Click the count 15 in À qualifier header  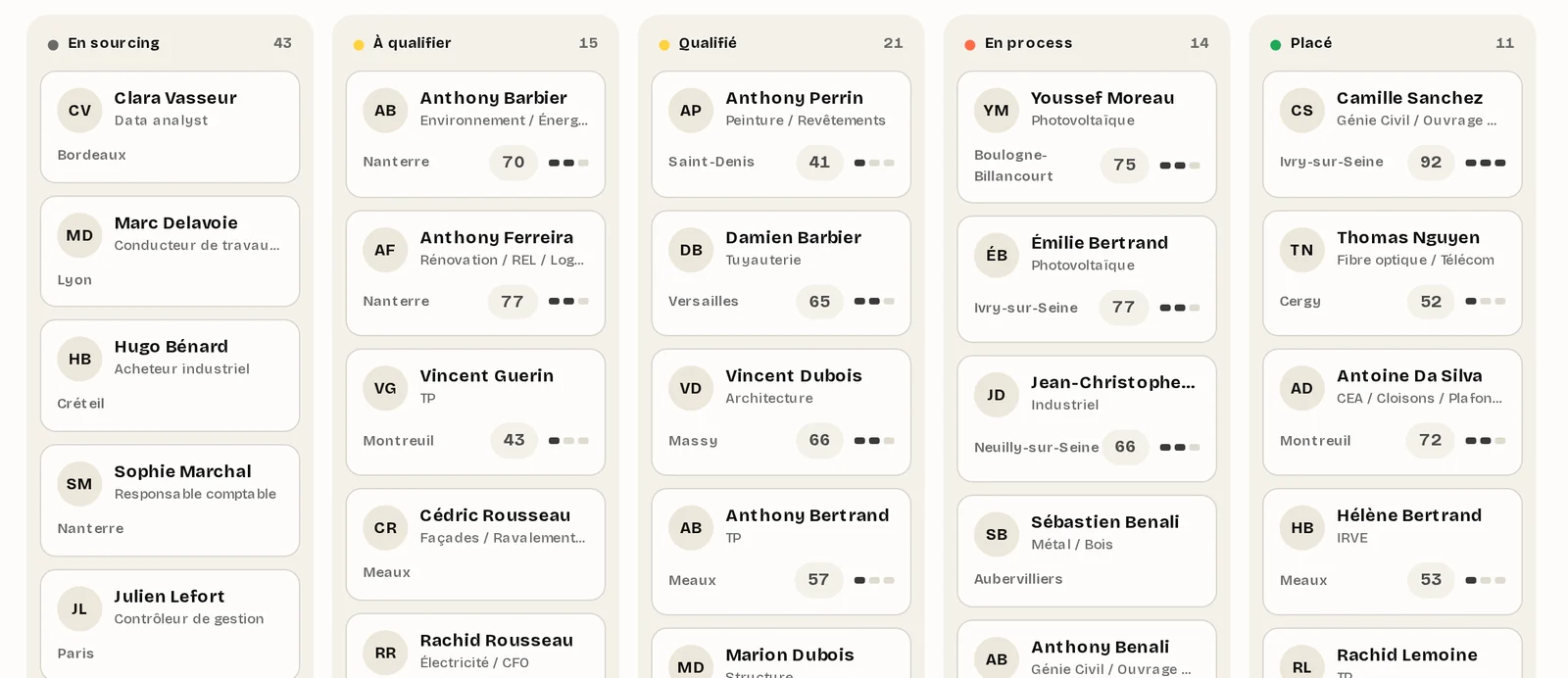588,43
